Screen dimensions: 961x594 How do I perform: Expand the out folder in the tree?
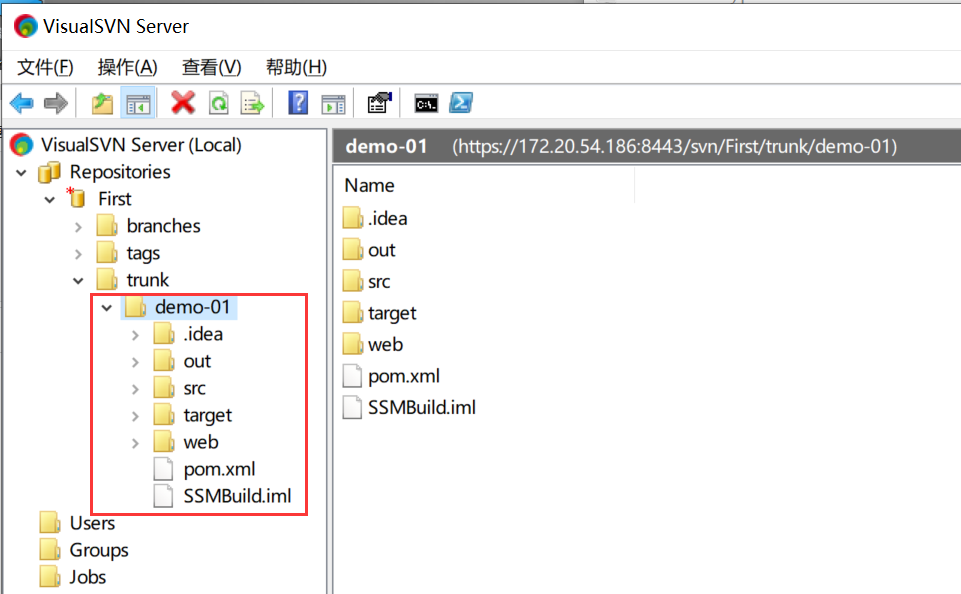point(135,362)
